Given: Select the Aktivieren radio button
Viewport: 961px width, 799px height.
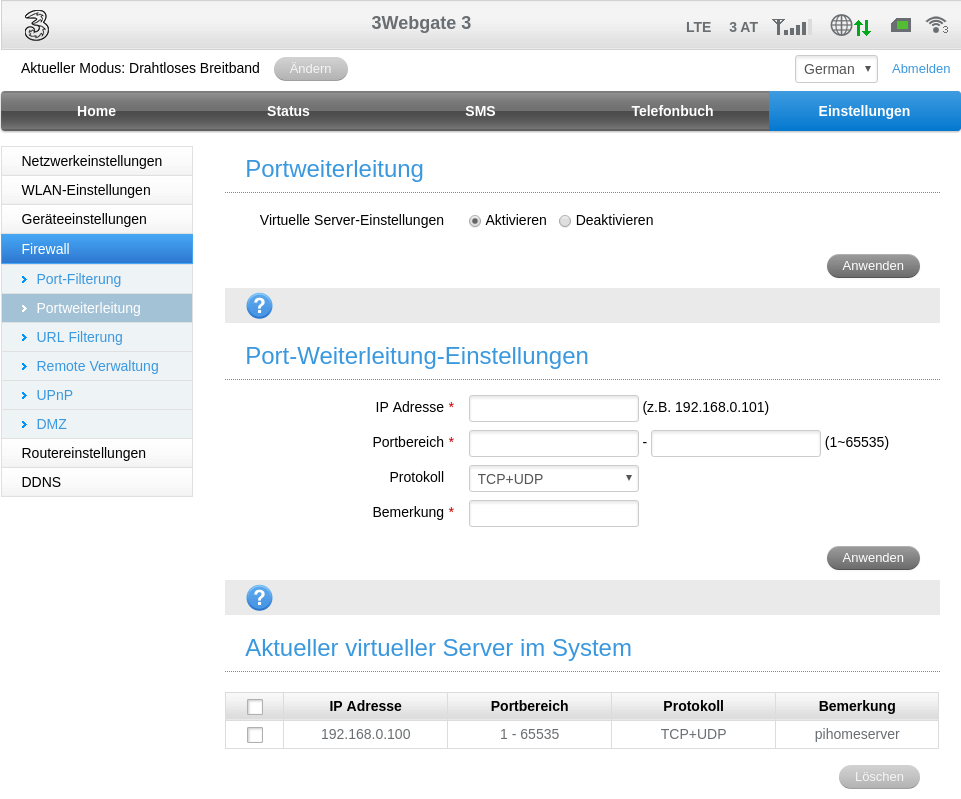Looking at the screenshot, I should point(475,221).
